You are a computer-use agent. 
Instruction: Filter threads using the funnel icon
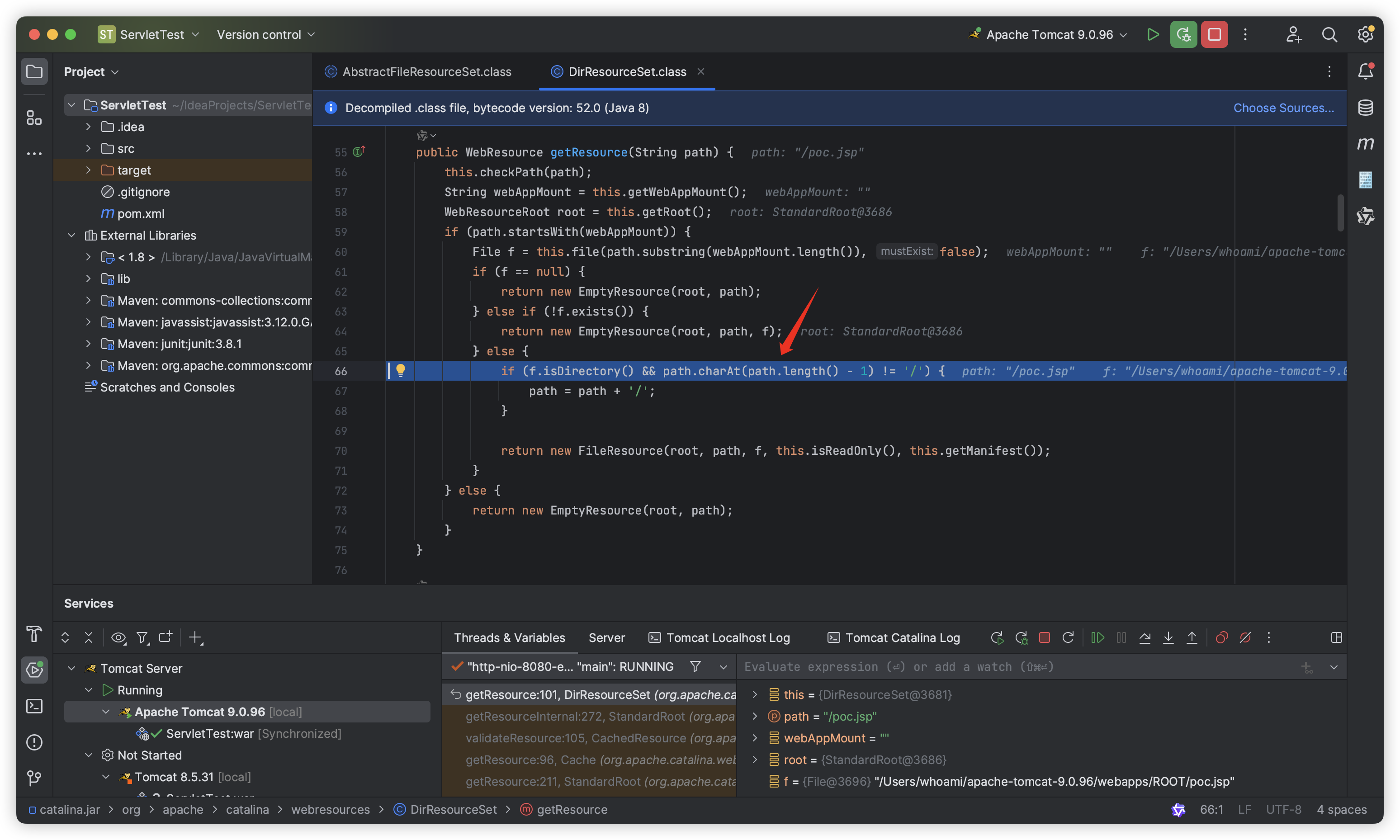point(695,667)
